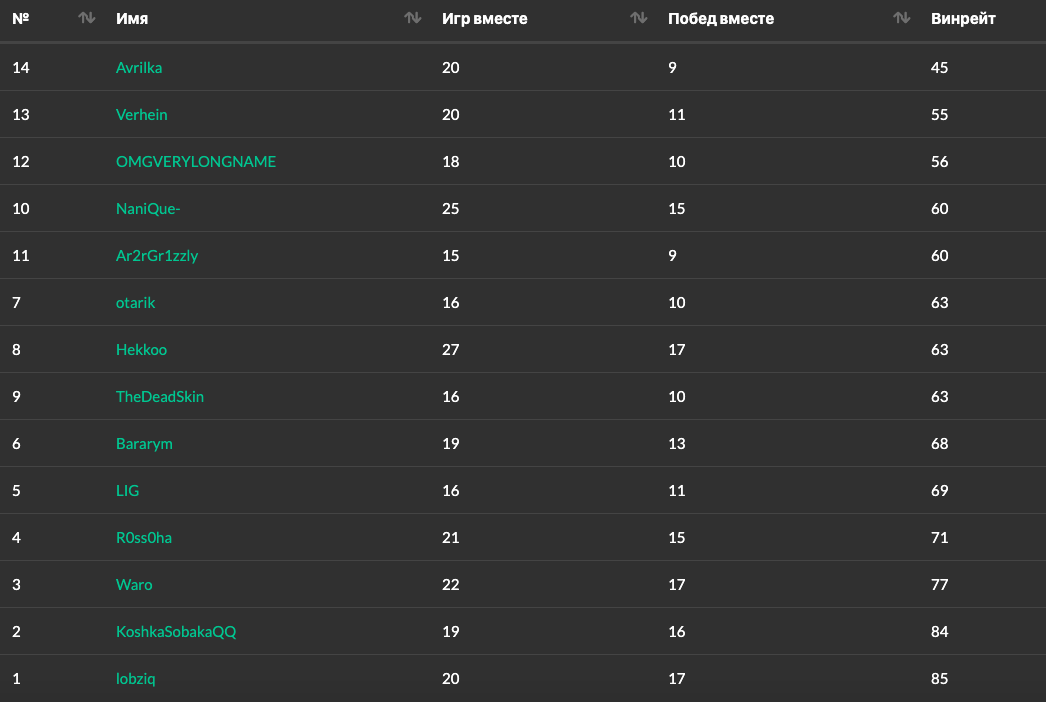This screenshot has width=1046, height=702.
Task: Select the NaniQue- player link
Action: click(x=148, y=209)
